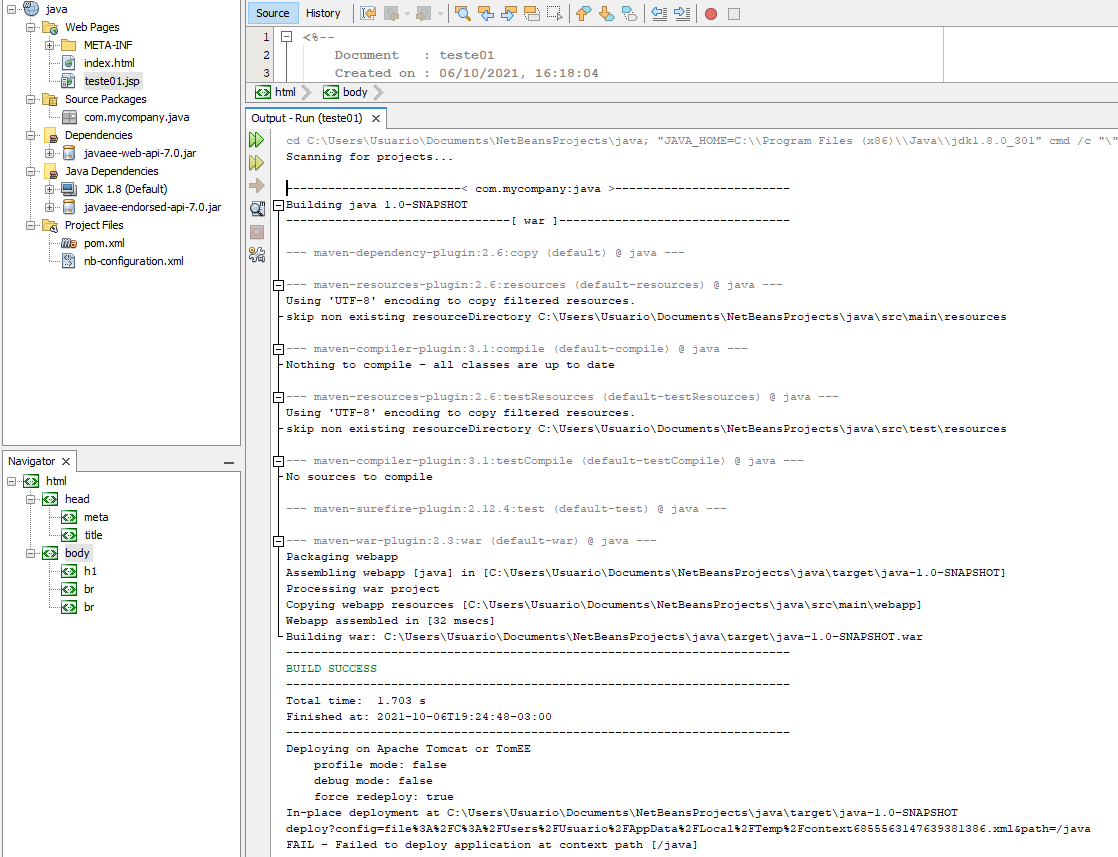Click the BUILD SUCCESS output line
1118x857 pixels.
tap(332, 669)
